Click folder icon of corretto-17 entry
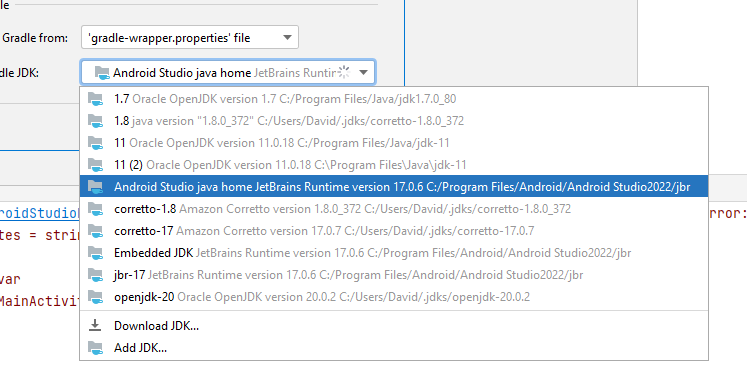Screen dimensions: 747x383 [x=96, y=232]
